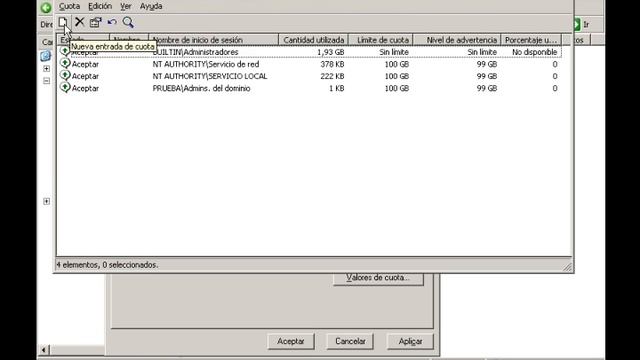Click Sin límite under Límite de cuota

click(394, 52)
